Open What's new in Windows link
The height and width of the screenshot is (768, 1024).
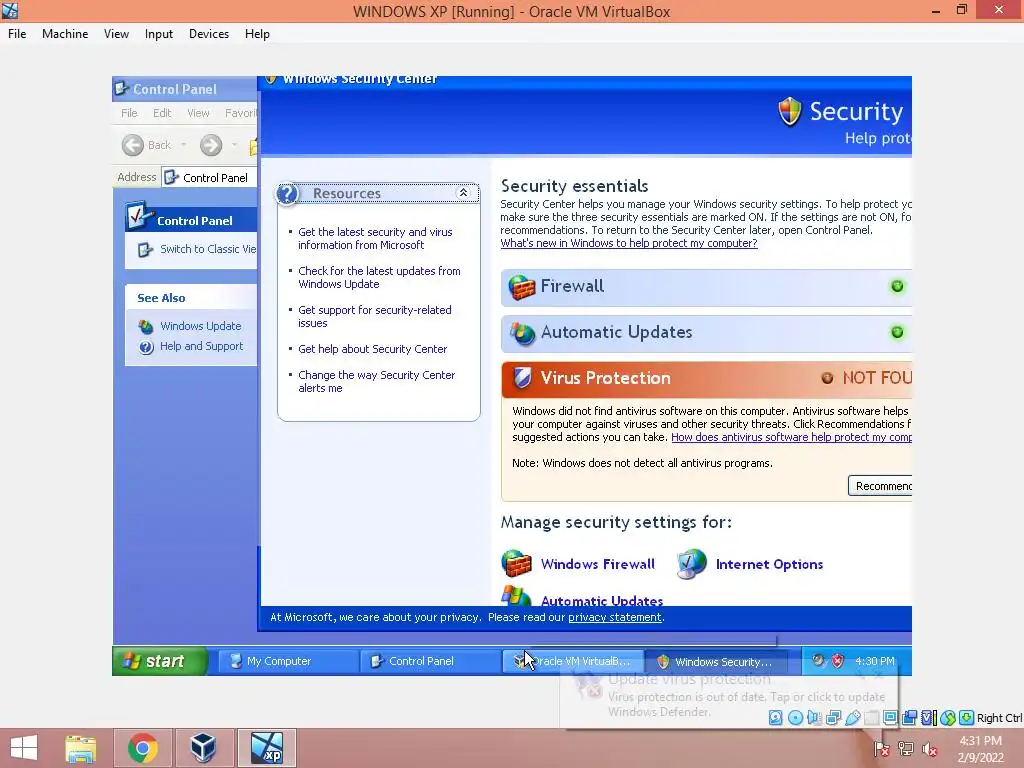click(629, 243)
